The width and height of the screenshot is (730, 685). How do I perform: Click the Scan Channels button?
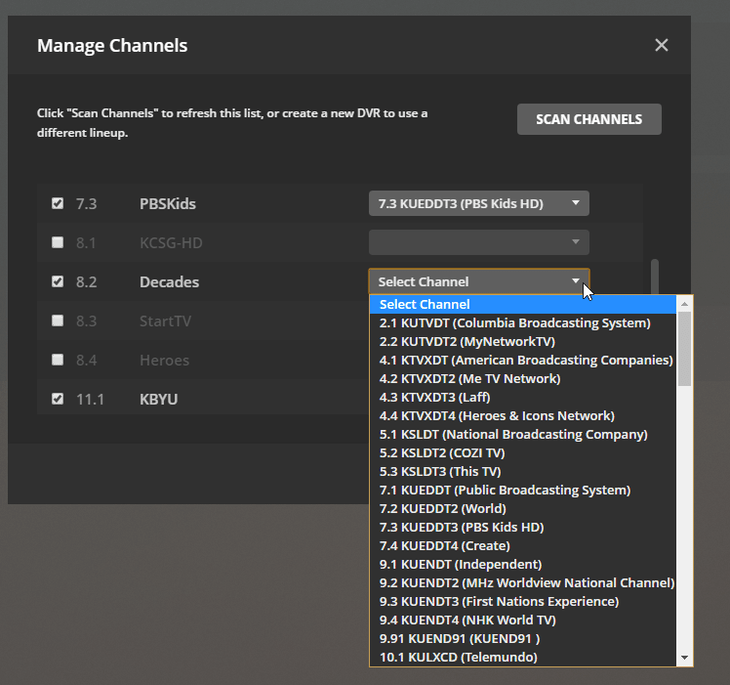point(589,119)
